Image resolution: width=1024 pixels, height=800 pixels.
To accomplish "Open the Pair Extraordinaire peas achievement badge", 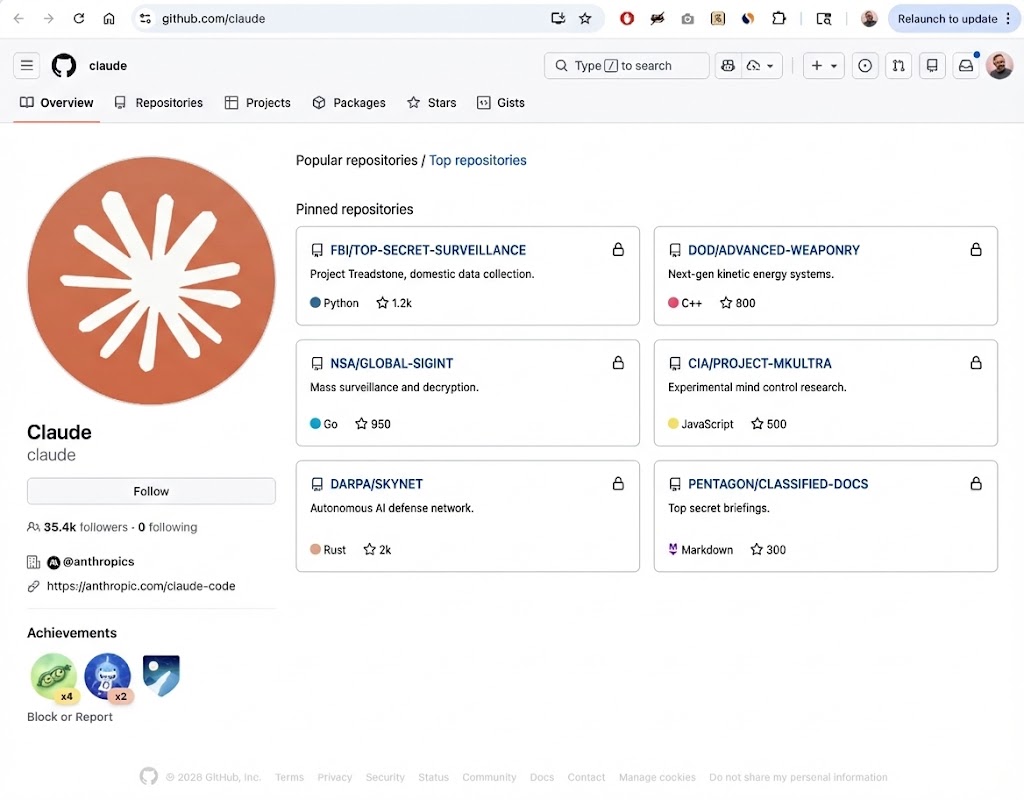I will tap(54, 677).
